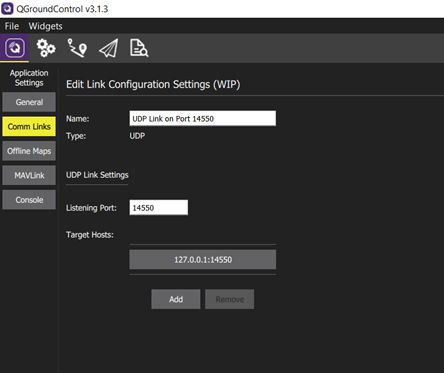
Task: Open the Vehicle Setup gears icon
Action: [46, 48]
